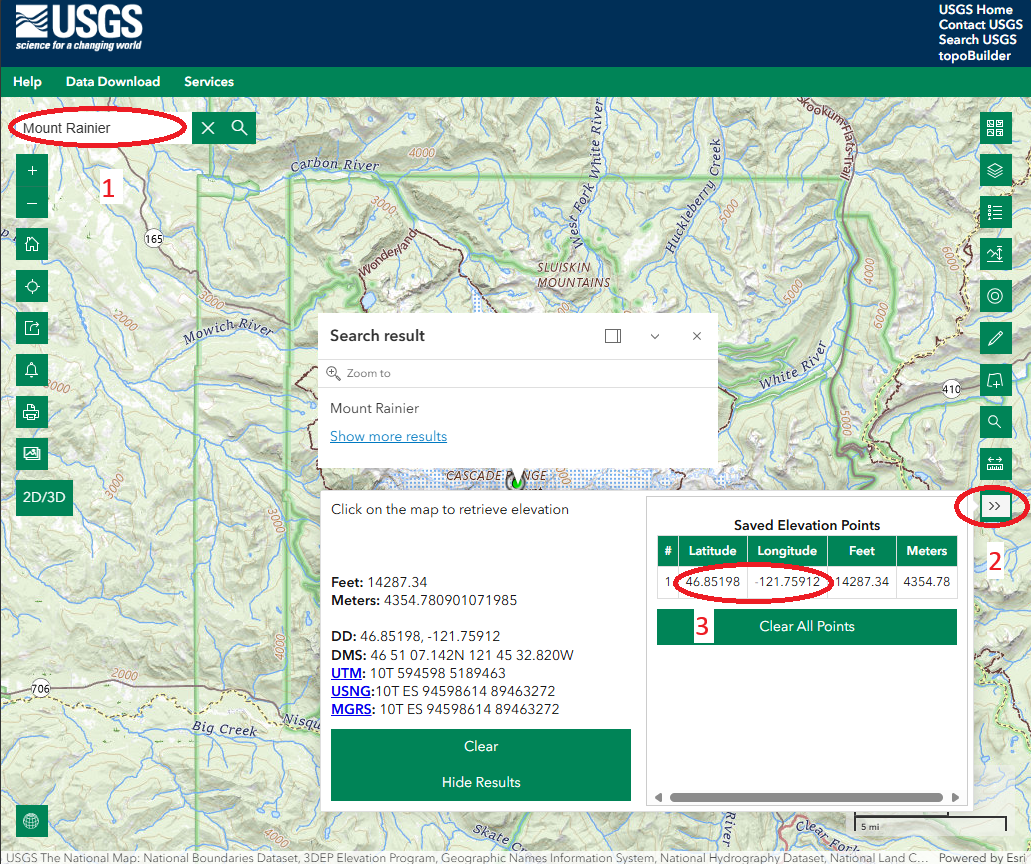Open the elevation profile tool
Image resolution: width=1031 pixels, height=864 pixels.
pyautogui.click(x=995, y=254)
